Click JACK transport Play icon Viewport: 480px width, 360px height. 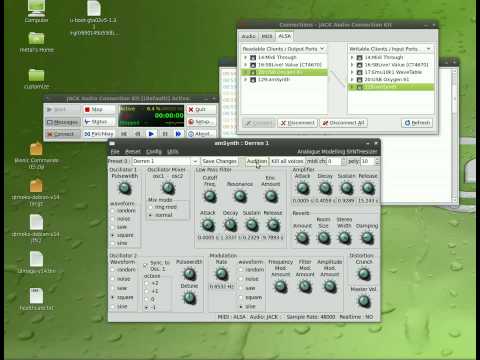pos(151,134)
